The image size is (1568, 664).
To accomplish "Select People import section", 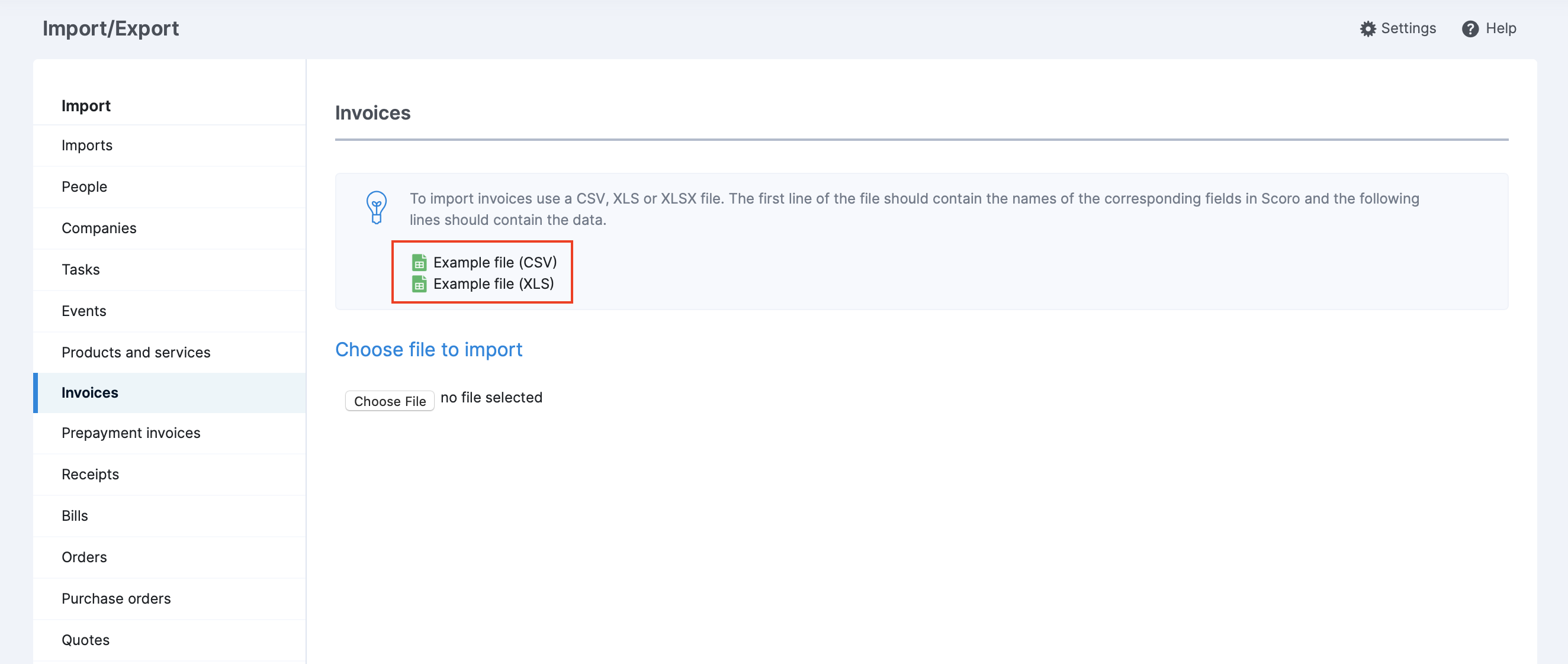I will 170,187.
